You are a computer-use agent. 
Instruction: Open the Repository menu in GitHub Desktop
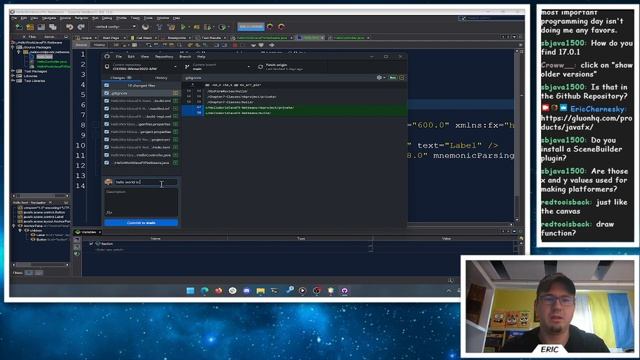pyautogui.click(x=164, y=57)
